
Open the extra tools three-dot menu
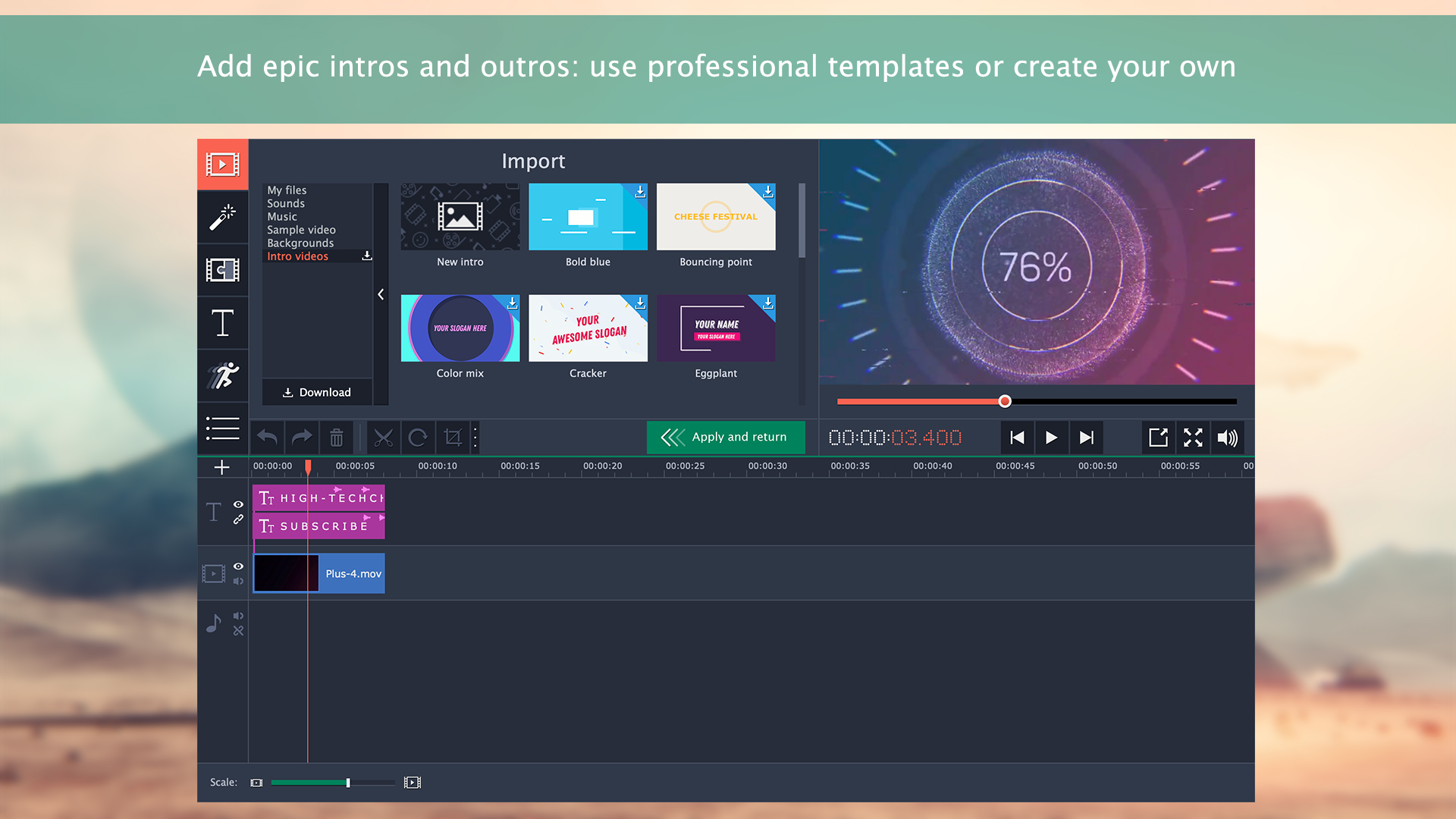pos(475,438)
